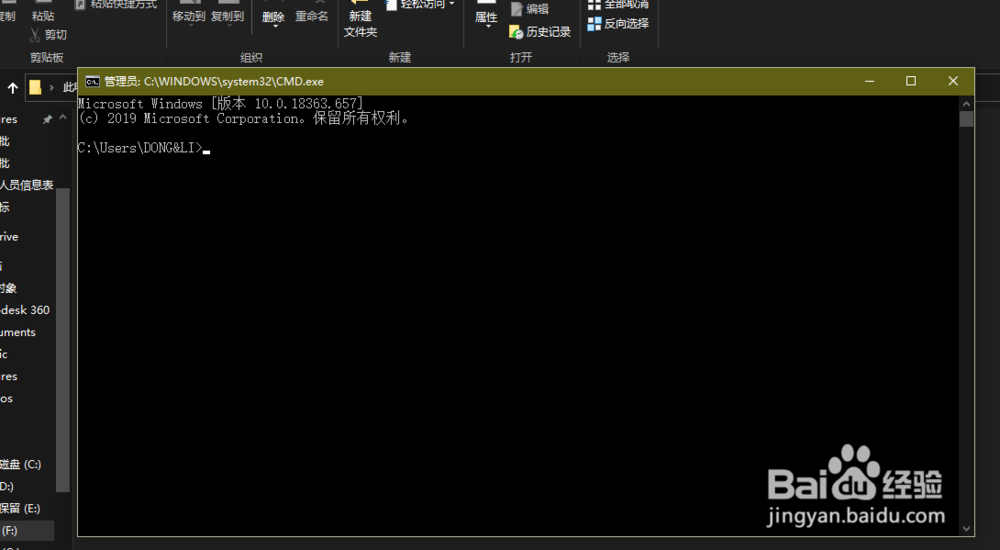Click 全部取消 in the Explorer ribbon
This screenshot has height=550, width=1000.
pos(618,5)
